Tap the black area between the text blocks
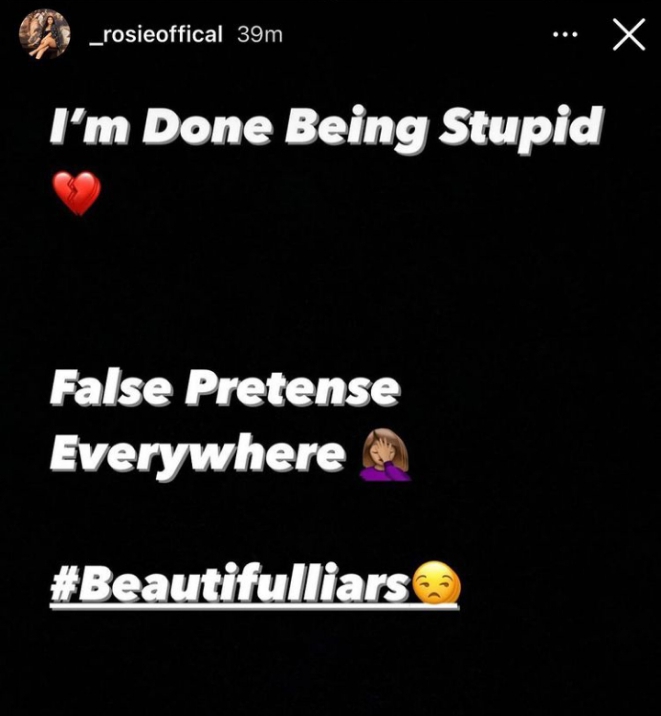The height and width of the screenshot is (716, 661). tap(330, 292)
